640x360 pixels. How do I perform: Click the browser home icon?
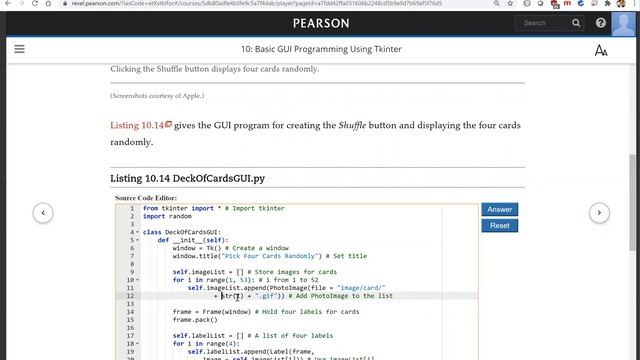(48, 3)
